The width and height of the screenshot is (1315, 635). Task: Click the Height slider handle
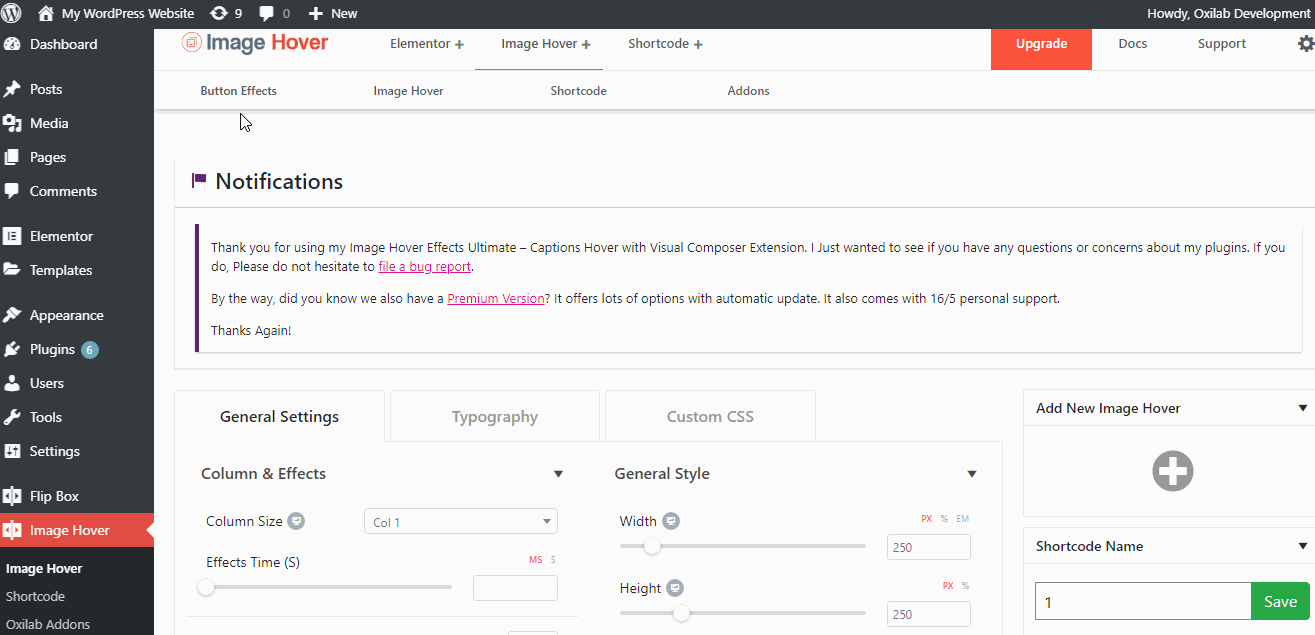click(681, 613)
